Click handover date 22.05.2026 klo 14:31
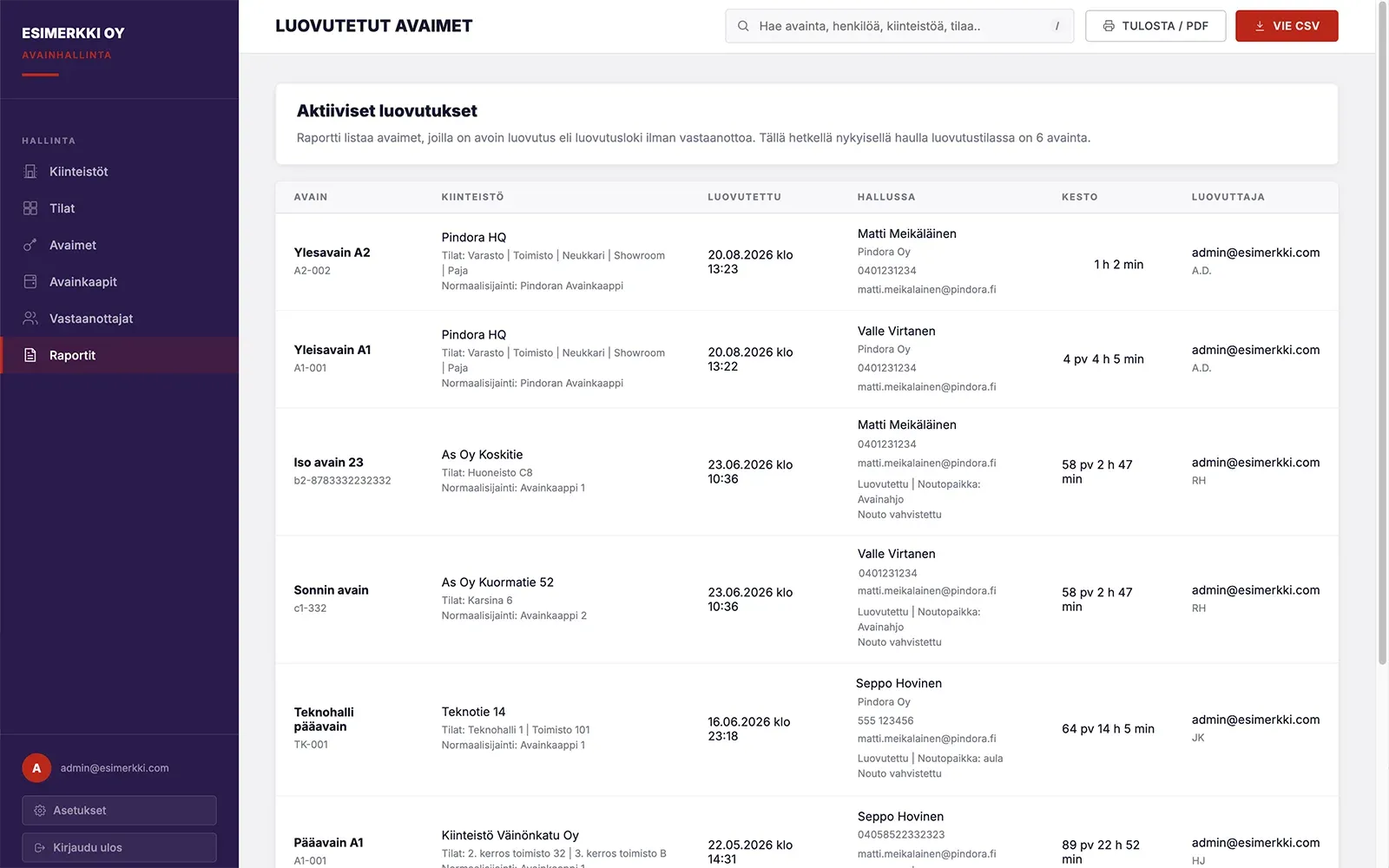The image size is (1389, 868). pos(750,852)
